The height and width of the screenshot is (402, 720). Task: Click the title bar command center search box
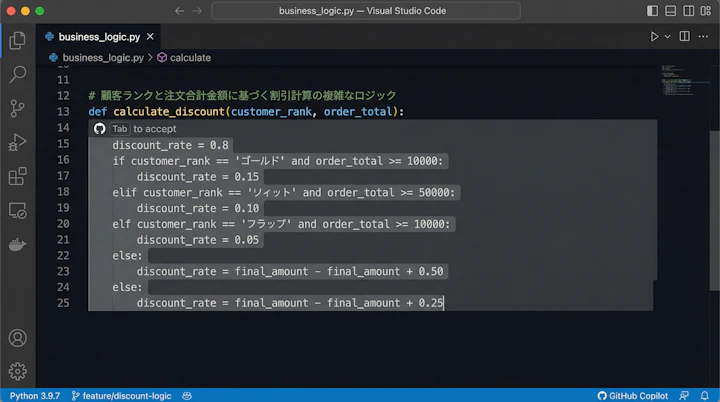point(366,11)
